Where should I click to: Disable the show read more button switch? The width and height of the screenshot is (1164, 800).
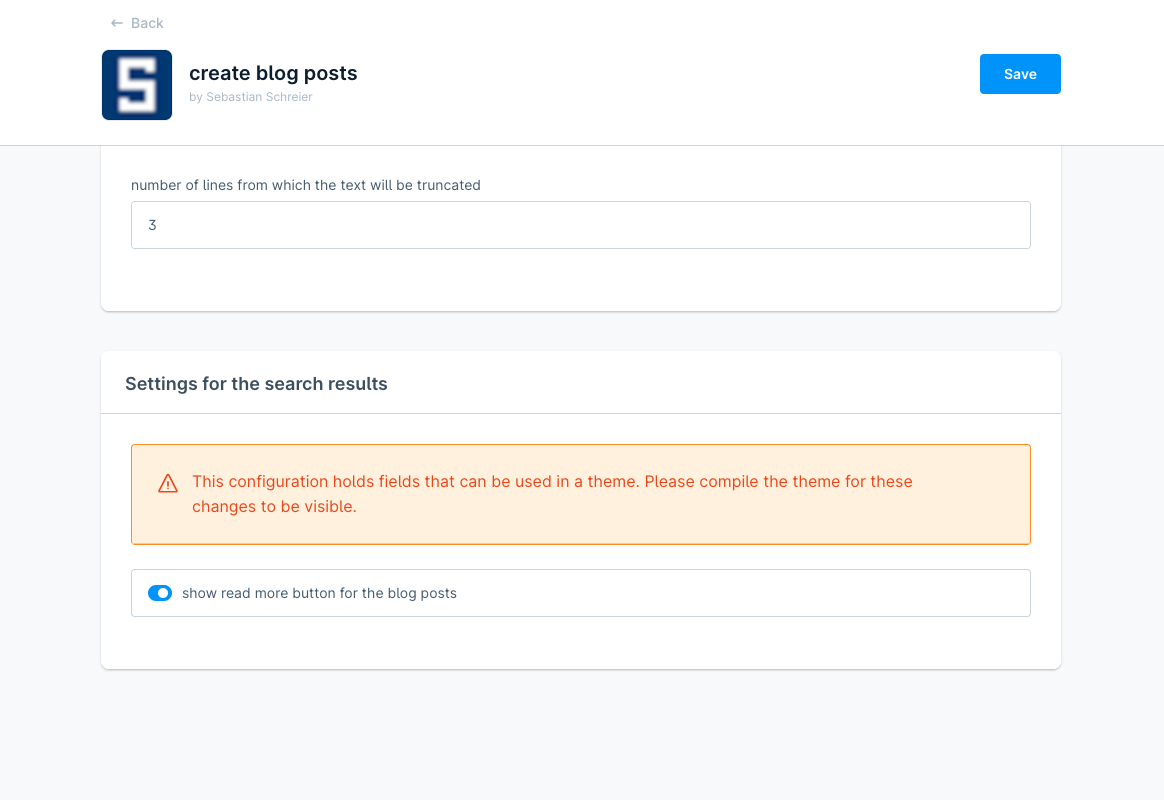click(x=160, y=593)
